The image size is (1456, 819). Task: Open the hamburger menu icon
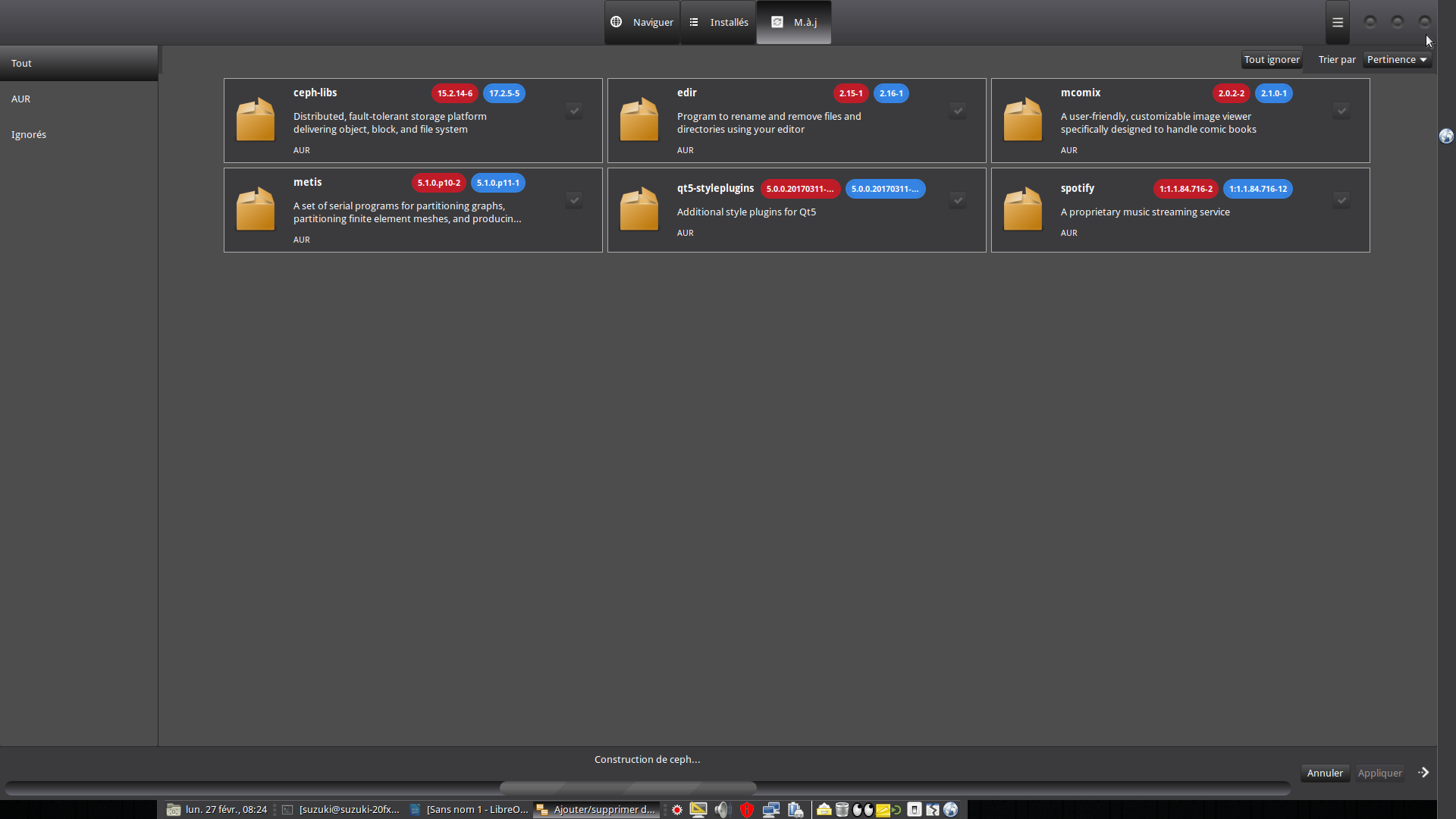click(1338, 23)
